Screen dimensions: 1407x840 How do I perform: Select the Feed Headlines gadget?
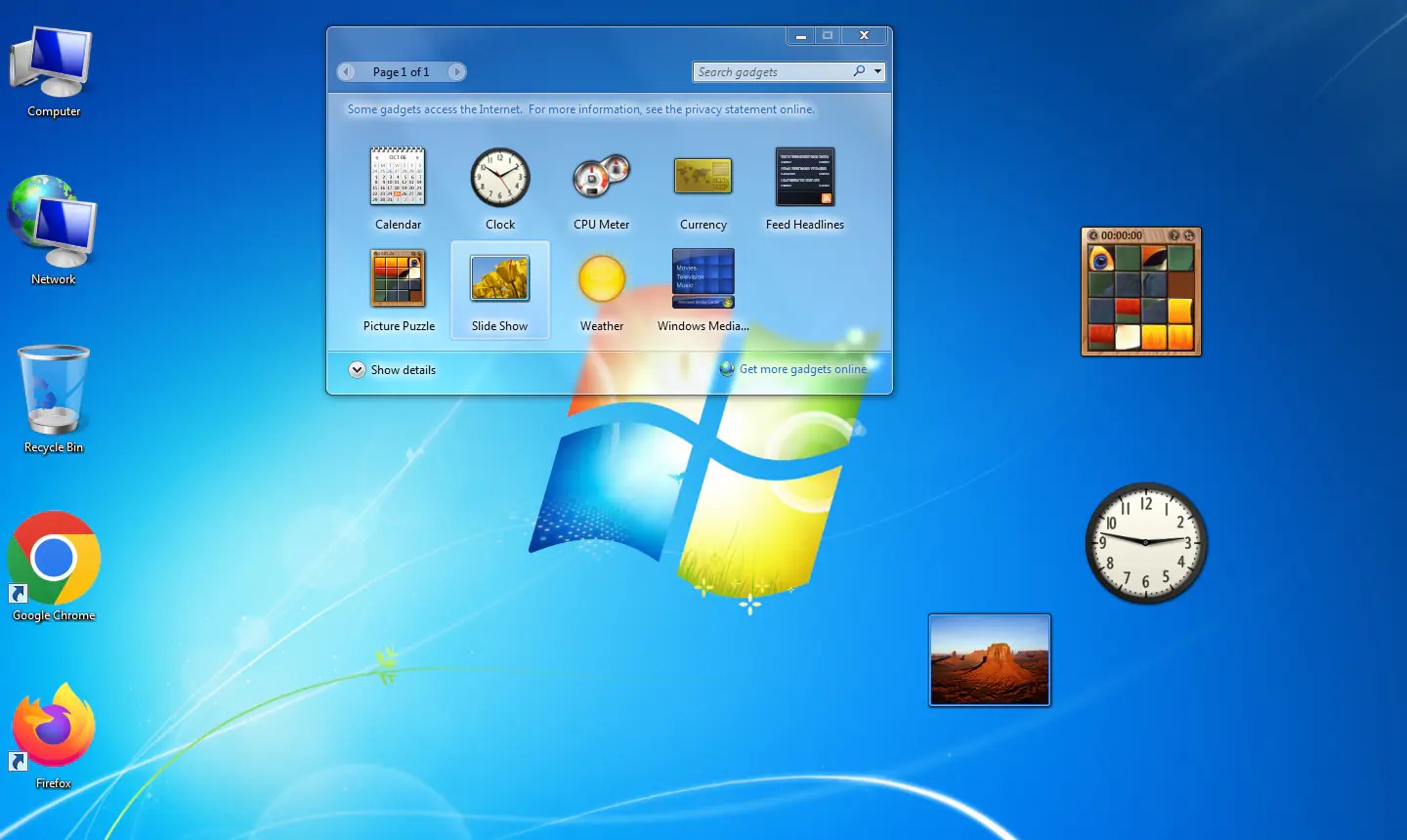[x=804, y=186]
